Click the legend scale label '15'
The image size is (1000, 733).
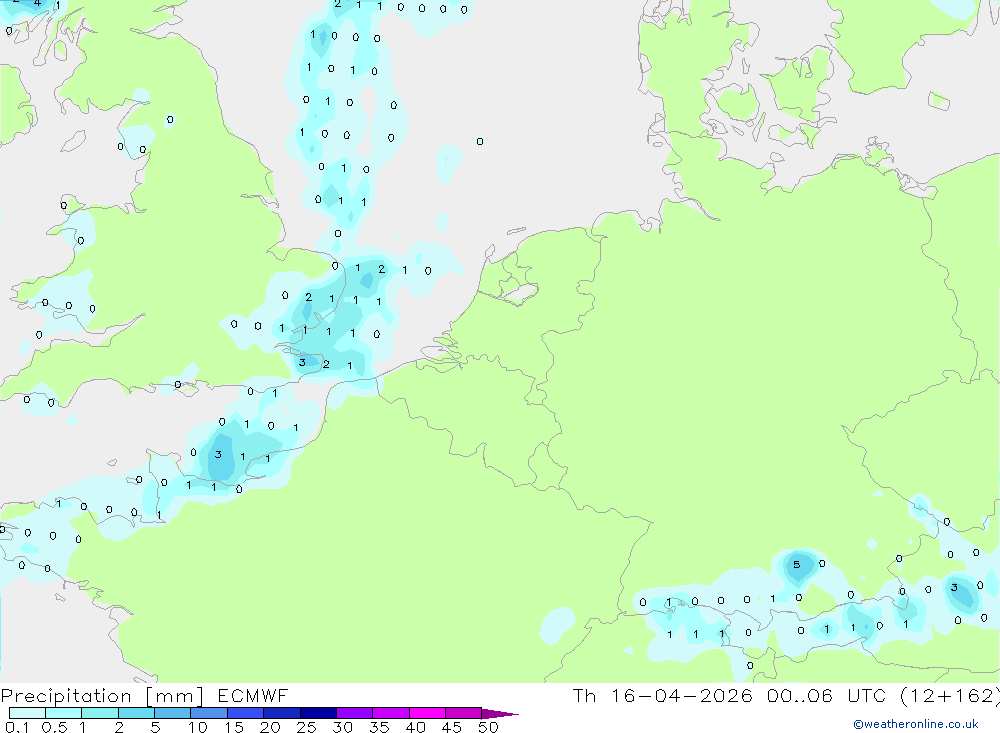[x=233, y=727]
